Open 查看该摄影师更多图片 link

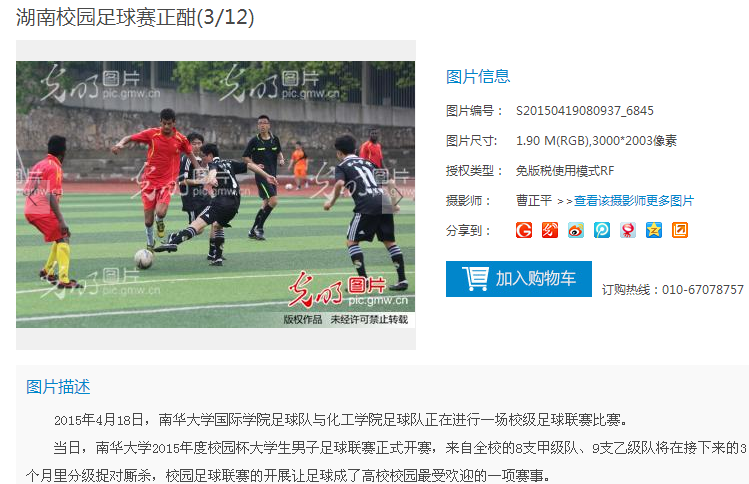pos(633,201)
